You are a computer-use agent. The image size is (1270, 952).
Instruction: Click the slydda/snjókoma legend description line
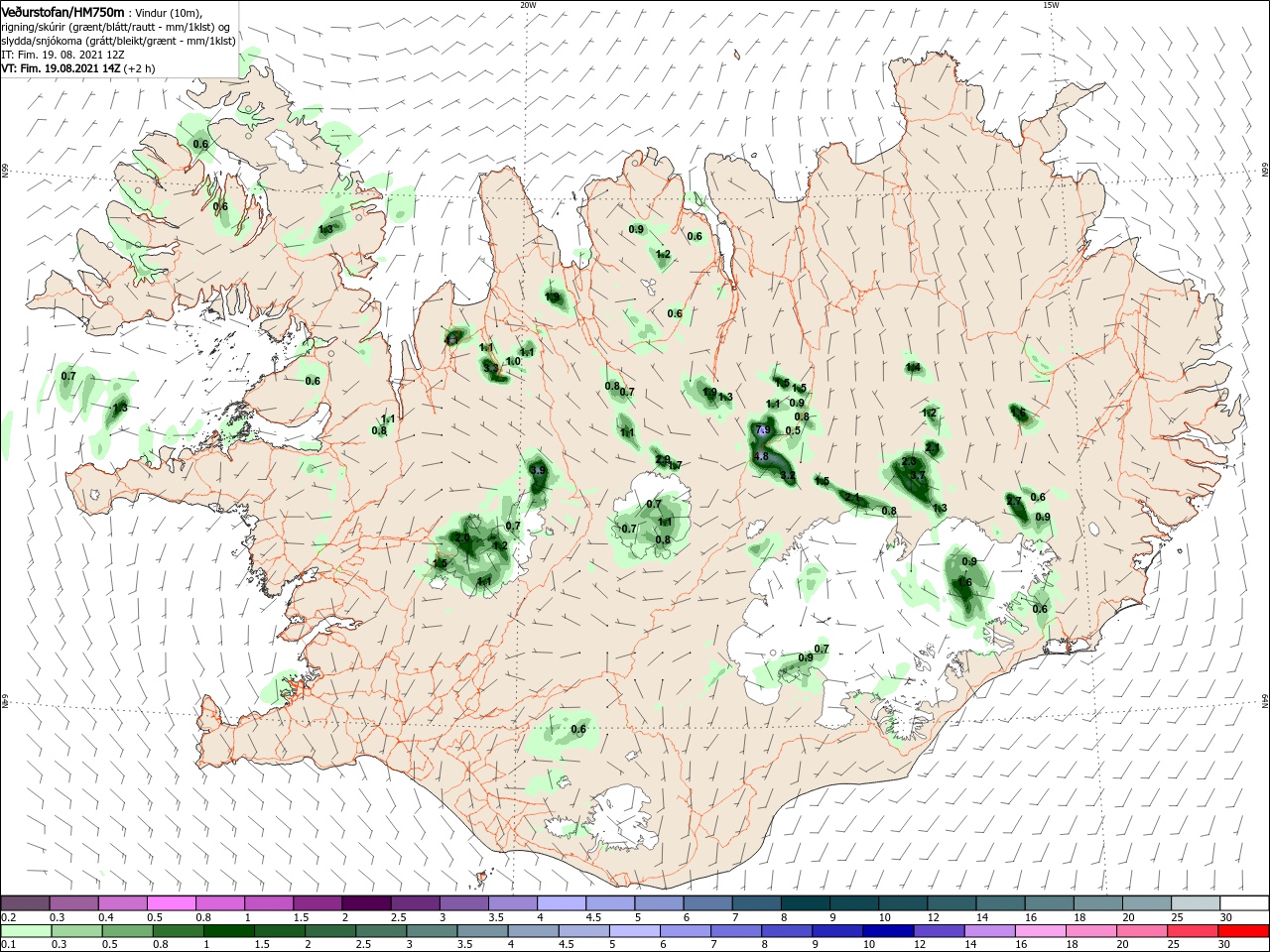(118, 41)
